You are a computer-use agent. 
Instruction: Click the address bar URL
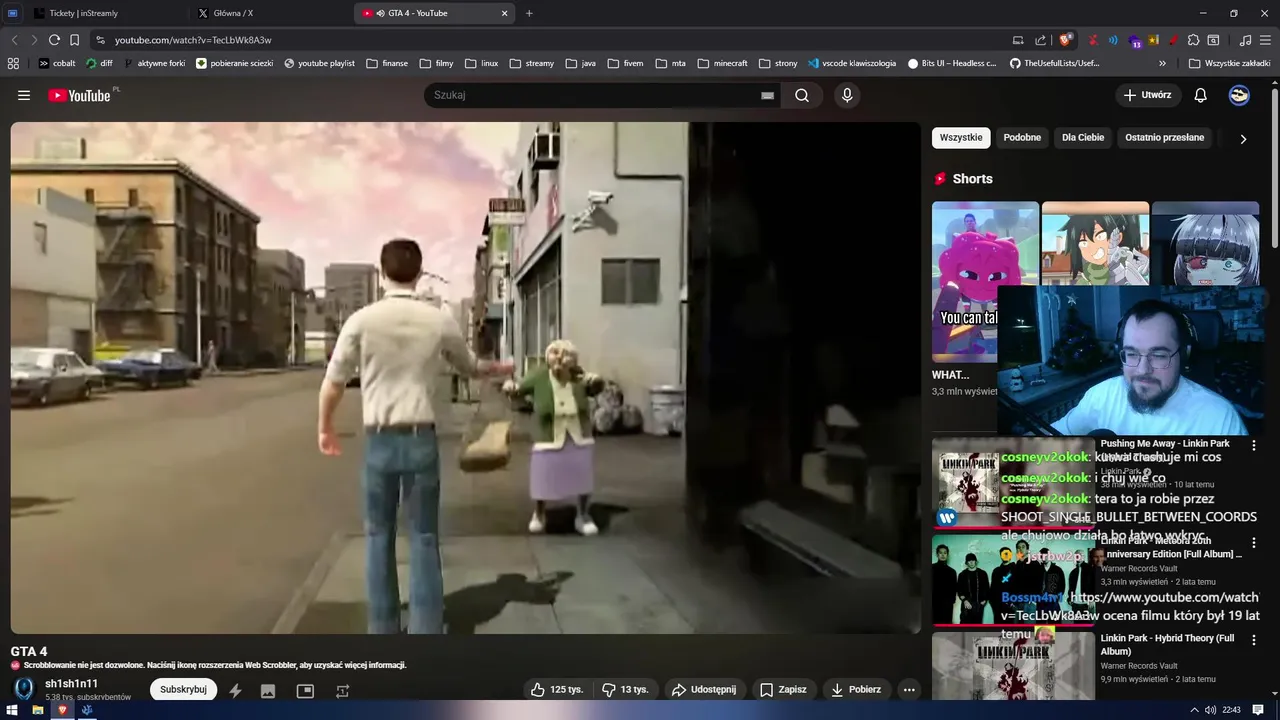coord(193,40)
